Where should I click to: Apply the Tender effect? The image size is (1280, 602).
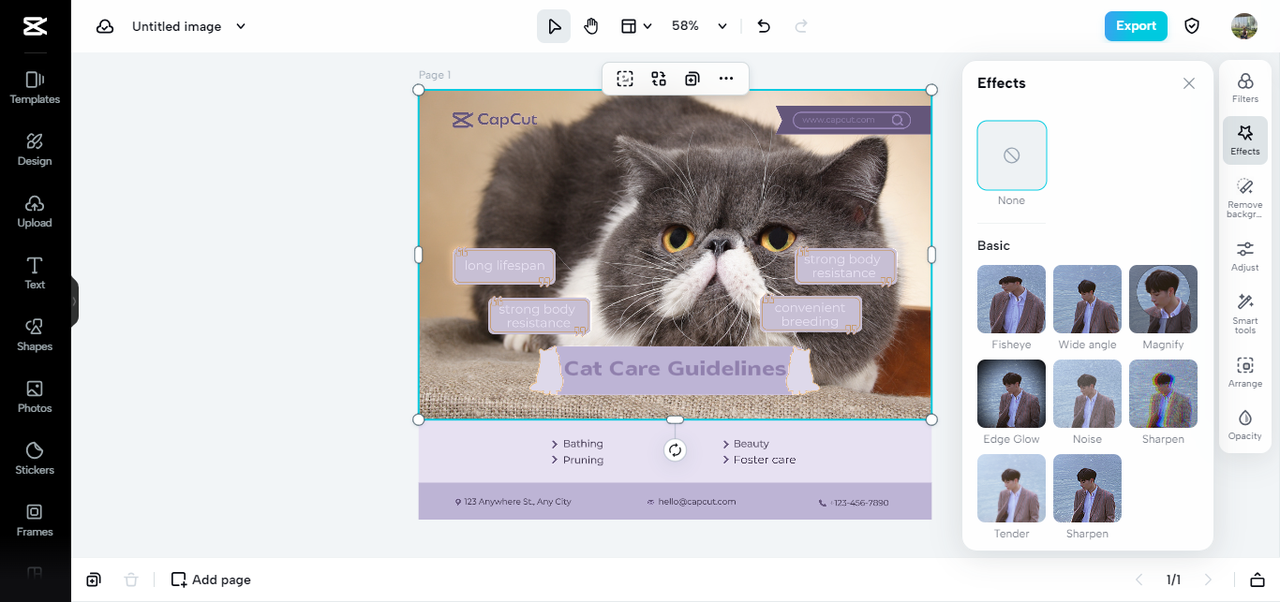[x=1012, y=489]
